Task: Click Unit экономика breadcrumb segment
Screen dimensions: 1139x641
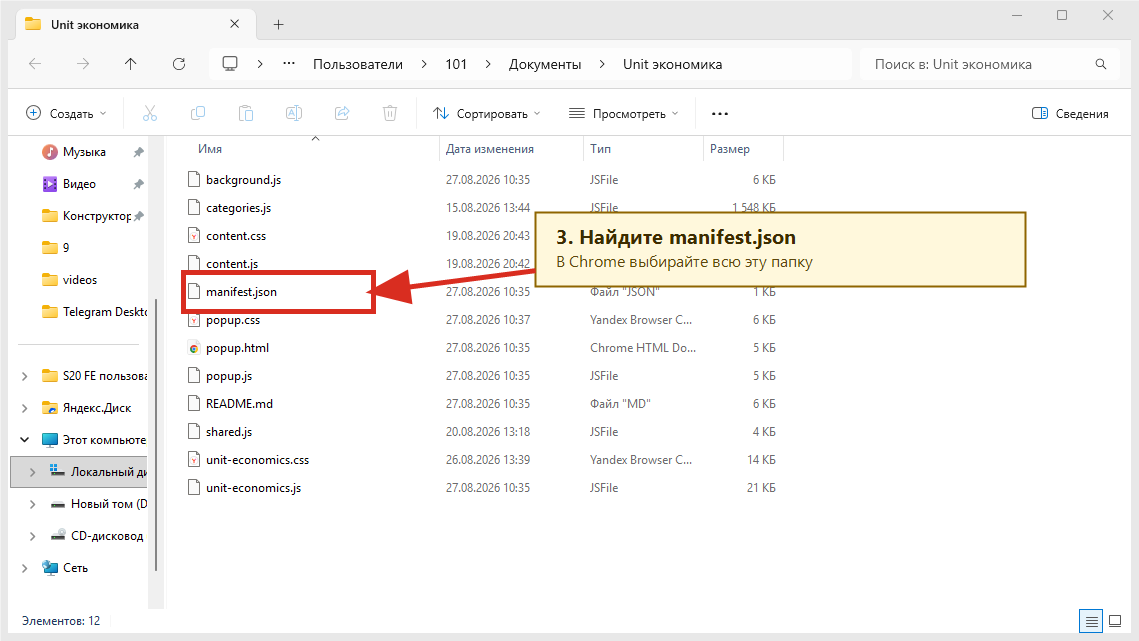Action: click(x=673, y=64)
